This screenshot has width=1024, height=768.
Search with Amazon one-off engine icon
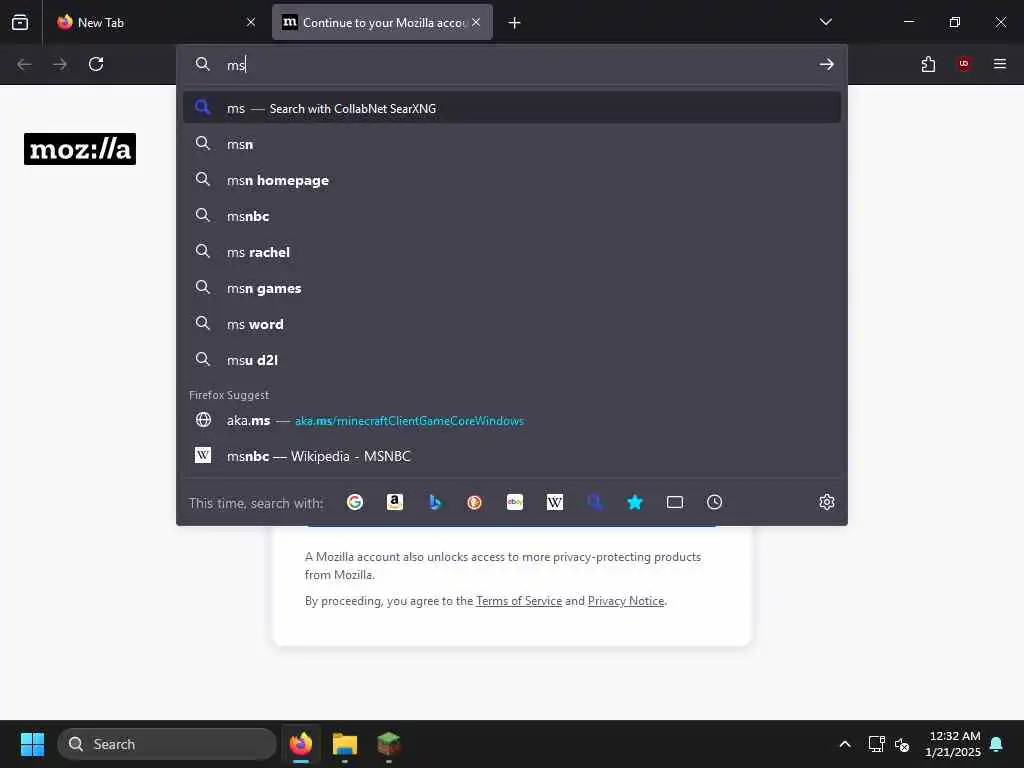tap(394, 502)
